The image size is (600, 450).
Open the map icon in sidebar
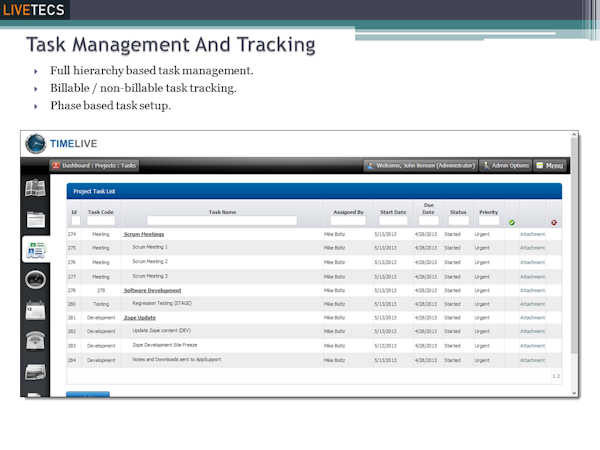pos(35,188)
